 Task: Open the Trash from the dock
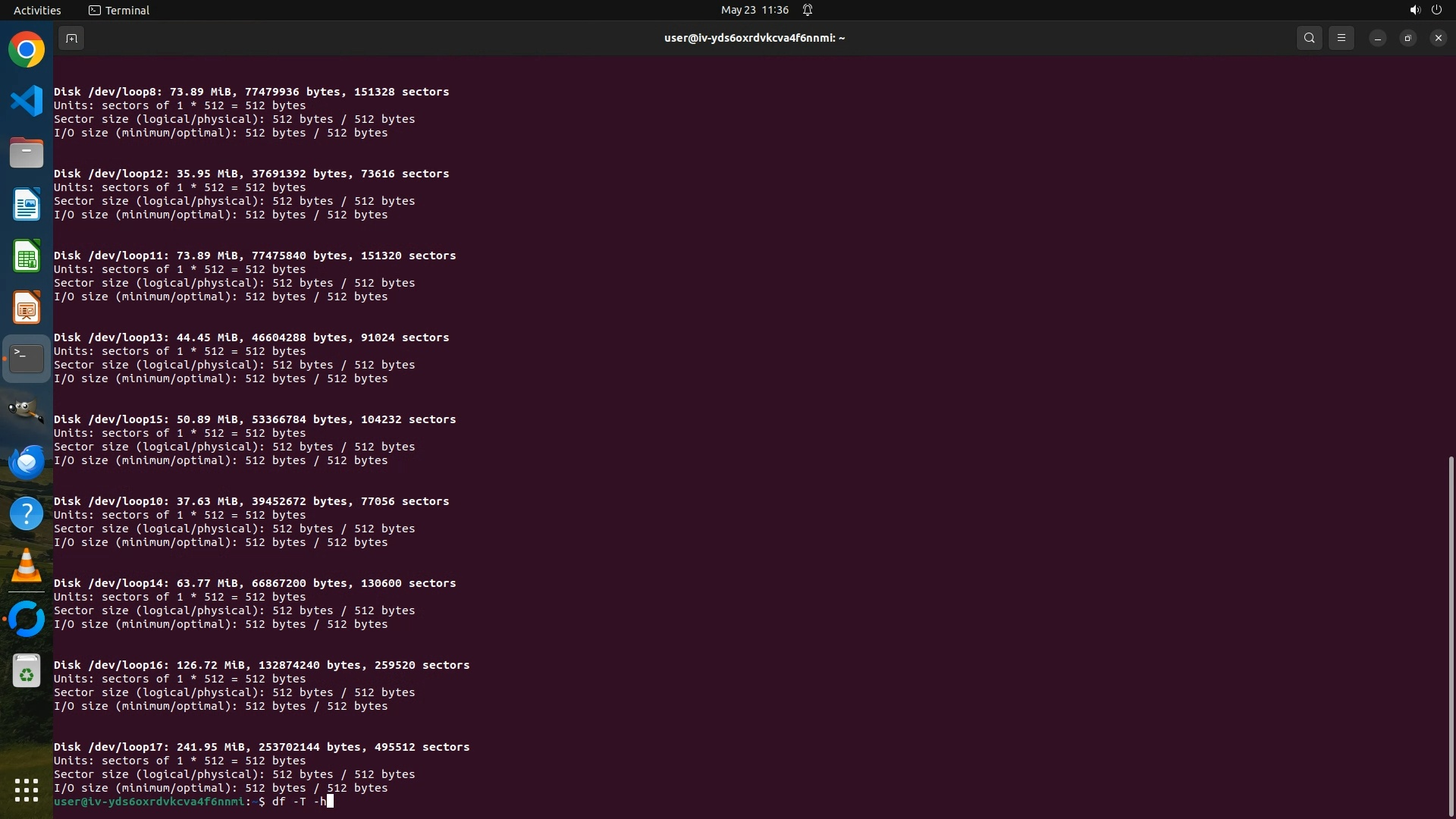[27, 670]
